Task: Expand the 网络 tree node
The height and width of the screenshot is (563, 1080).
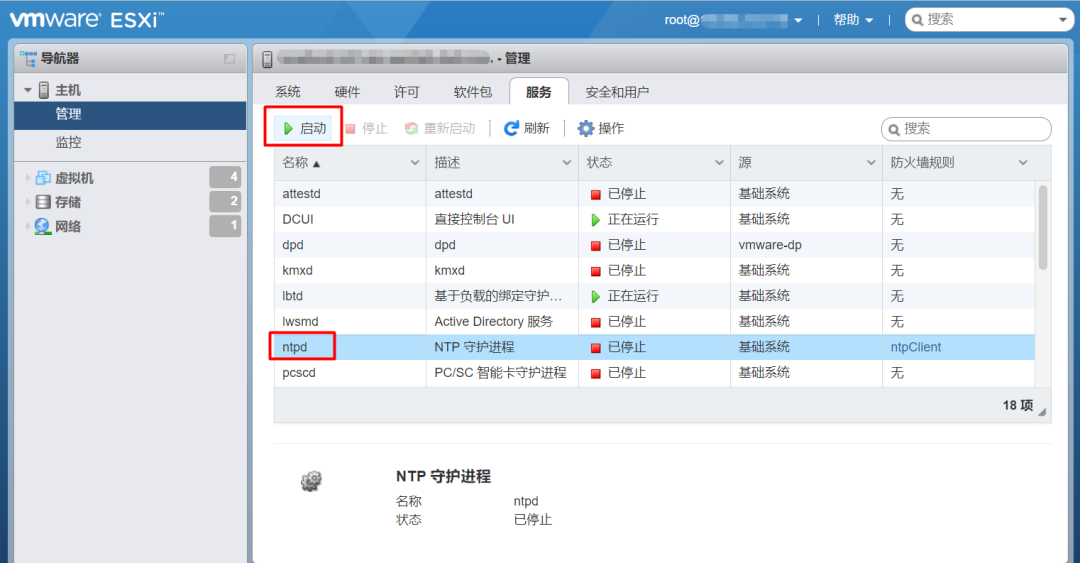Action: 28,226
